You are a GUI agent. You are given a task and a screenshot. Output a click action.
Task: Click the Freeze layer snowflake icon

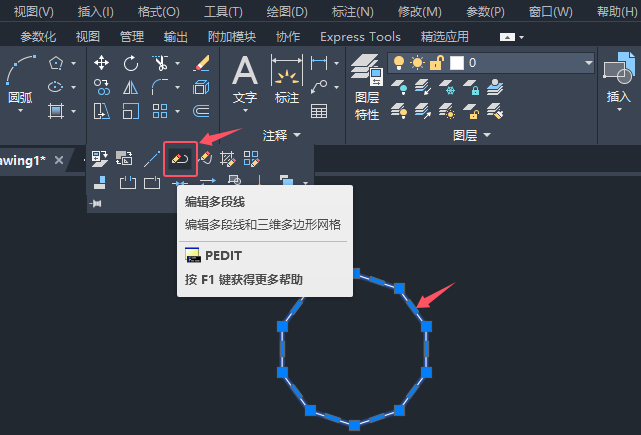pyautogui.click(x=447, y=87)
